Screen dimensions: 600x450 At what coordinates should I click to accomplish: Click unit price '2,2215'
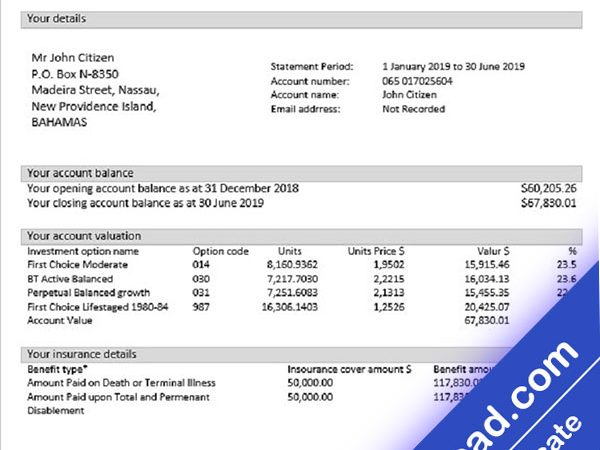tap(389, 279)
